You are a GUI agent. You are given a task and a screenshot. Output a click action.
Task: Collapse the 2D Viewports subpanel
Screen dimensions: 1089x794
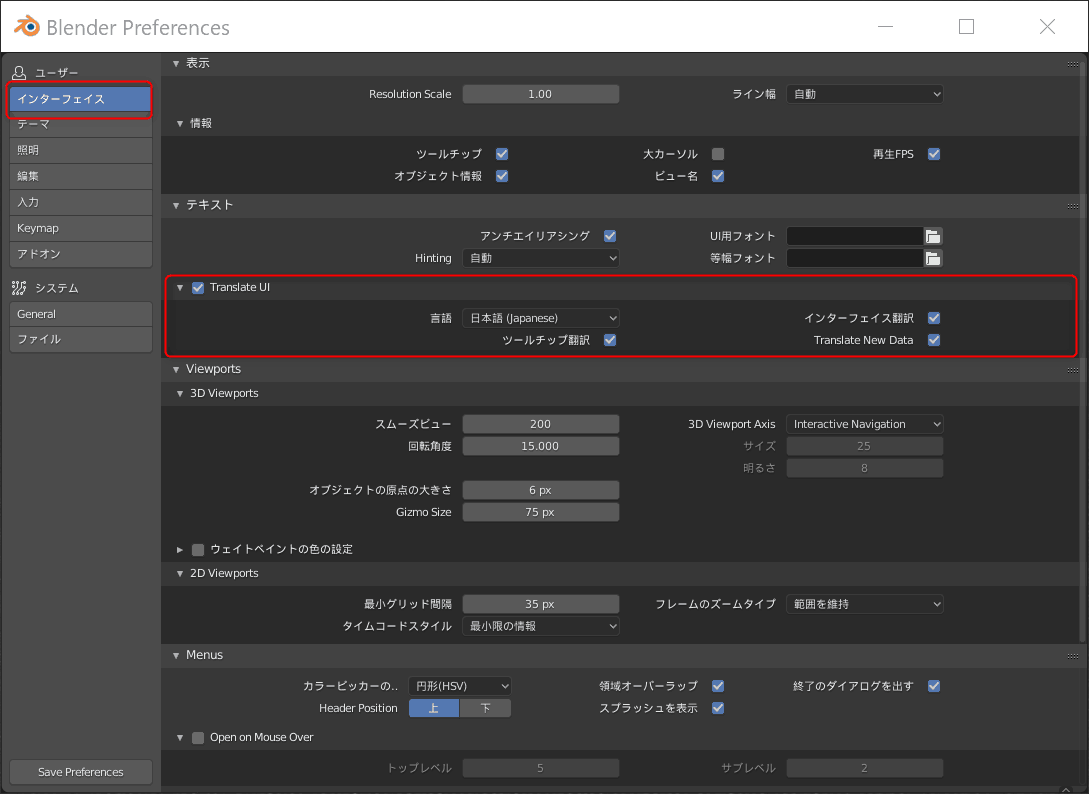(180, 574)
